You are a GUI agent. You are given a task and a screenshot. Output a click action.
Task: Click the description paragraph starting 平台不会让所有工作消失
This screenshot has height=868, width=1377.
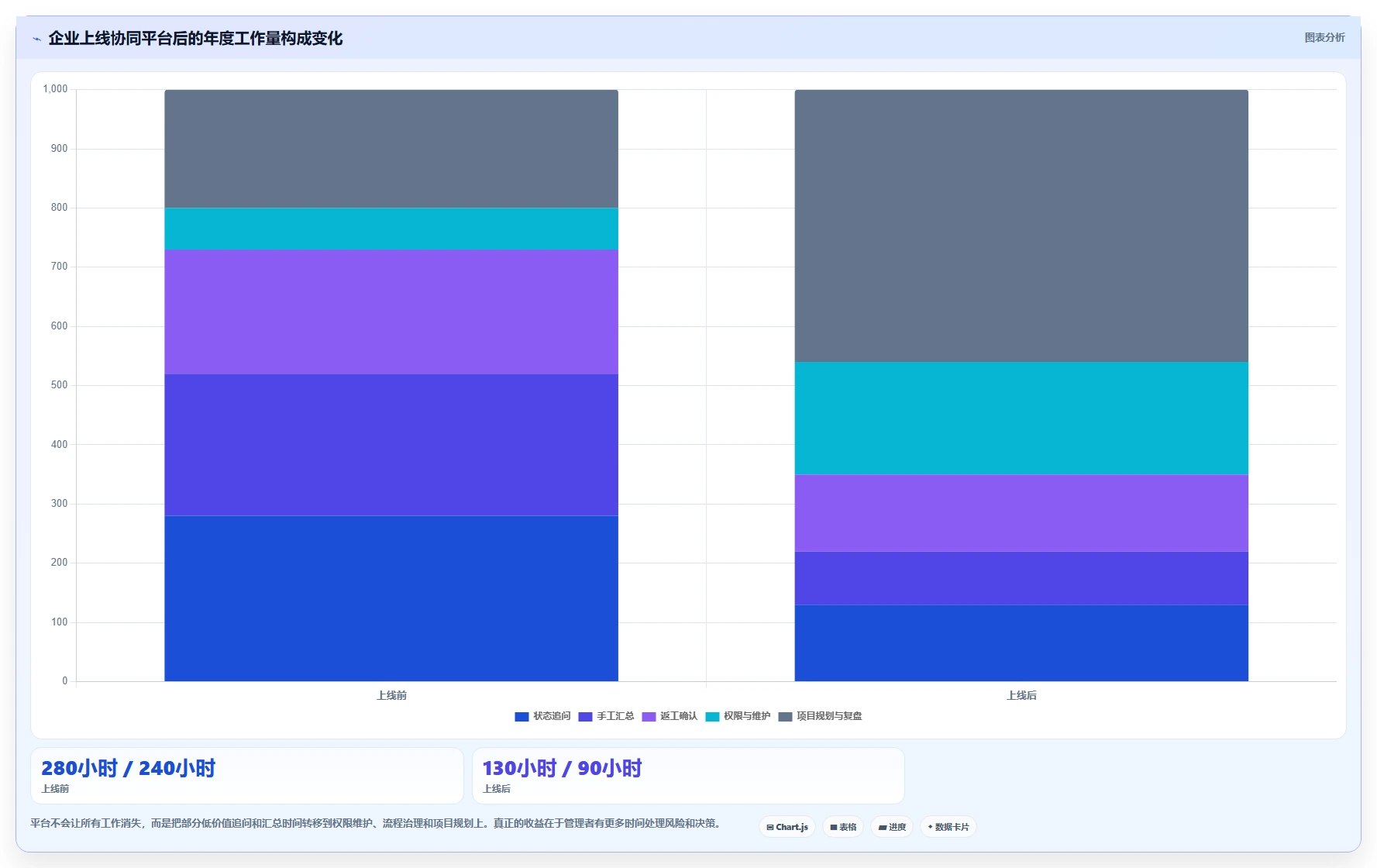pyautogui.click(x=376, y=823)
